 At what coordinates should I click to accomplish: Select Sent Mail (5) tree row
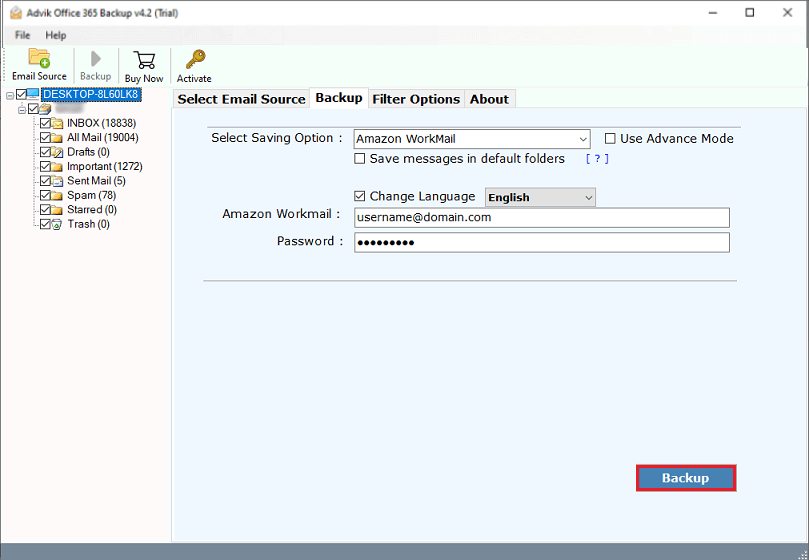(x=96, y=181)
